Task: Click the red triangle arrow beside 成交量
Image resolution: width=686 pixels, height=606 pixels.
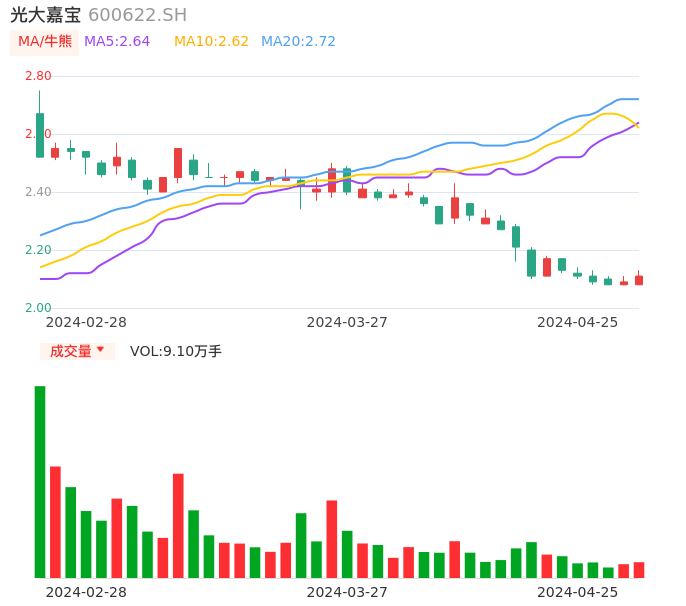Action: point(100,350)
